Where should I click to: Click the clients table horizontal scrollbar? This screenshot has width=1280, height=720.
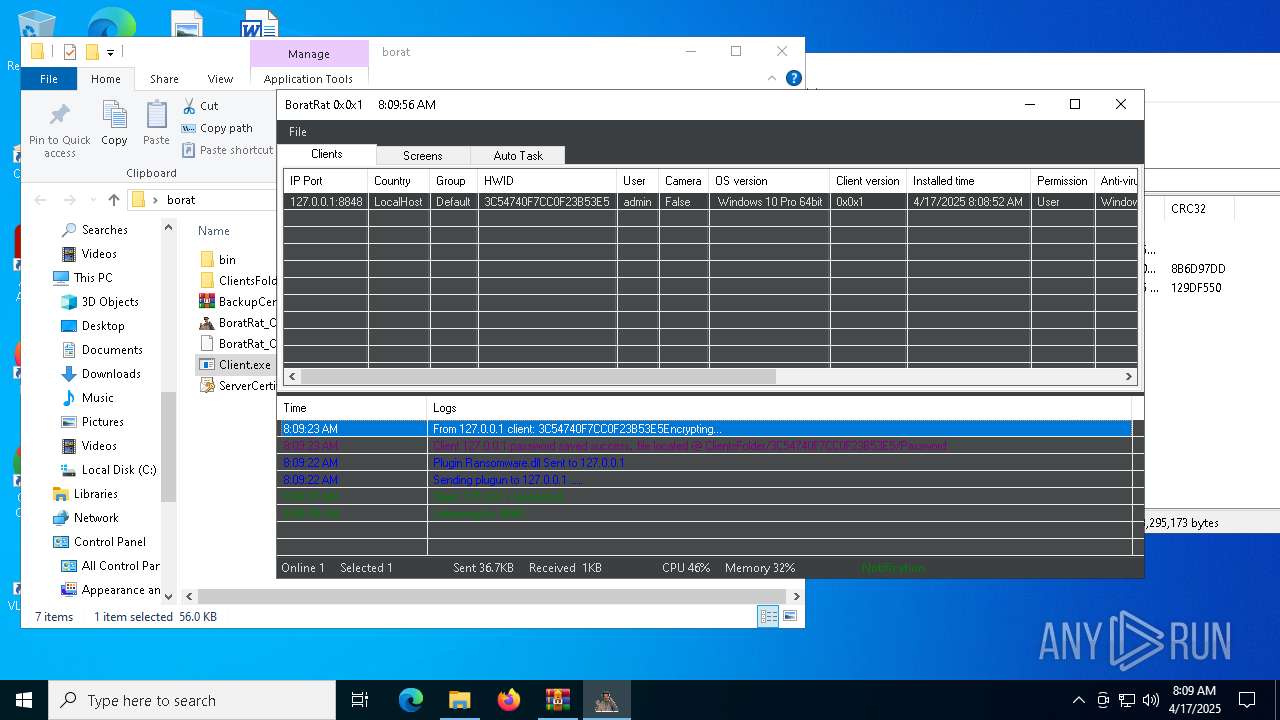click(x=538, y=377)
